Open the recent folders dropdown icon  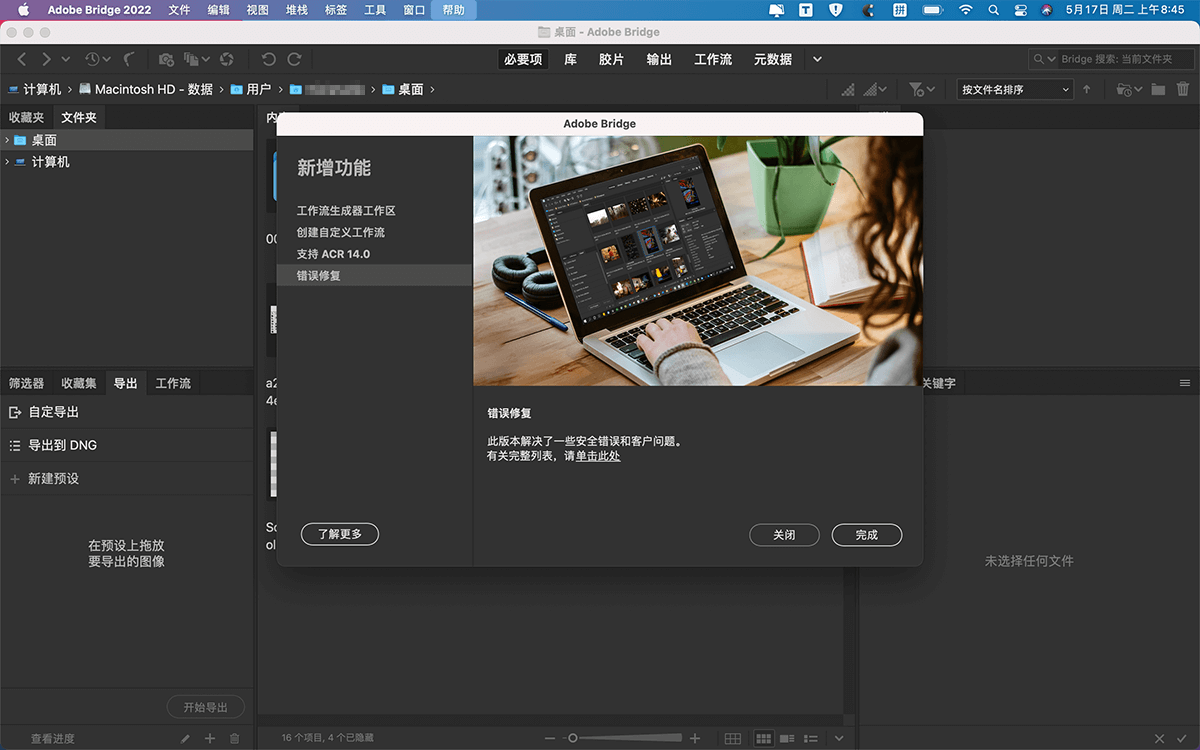click(x=1130, y=89)
